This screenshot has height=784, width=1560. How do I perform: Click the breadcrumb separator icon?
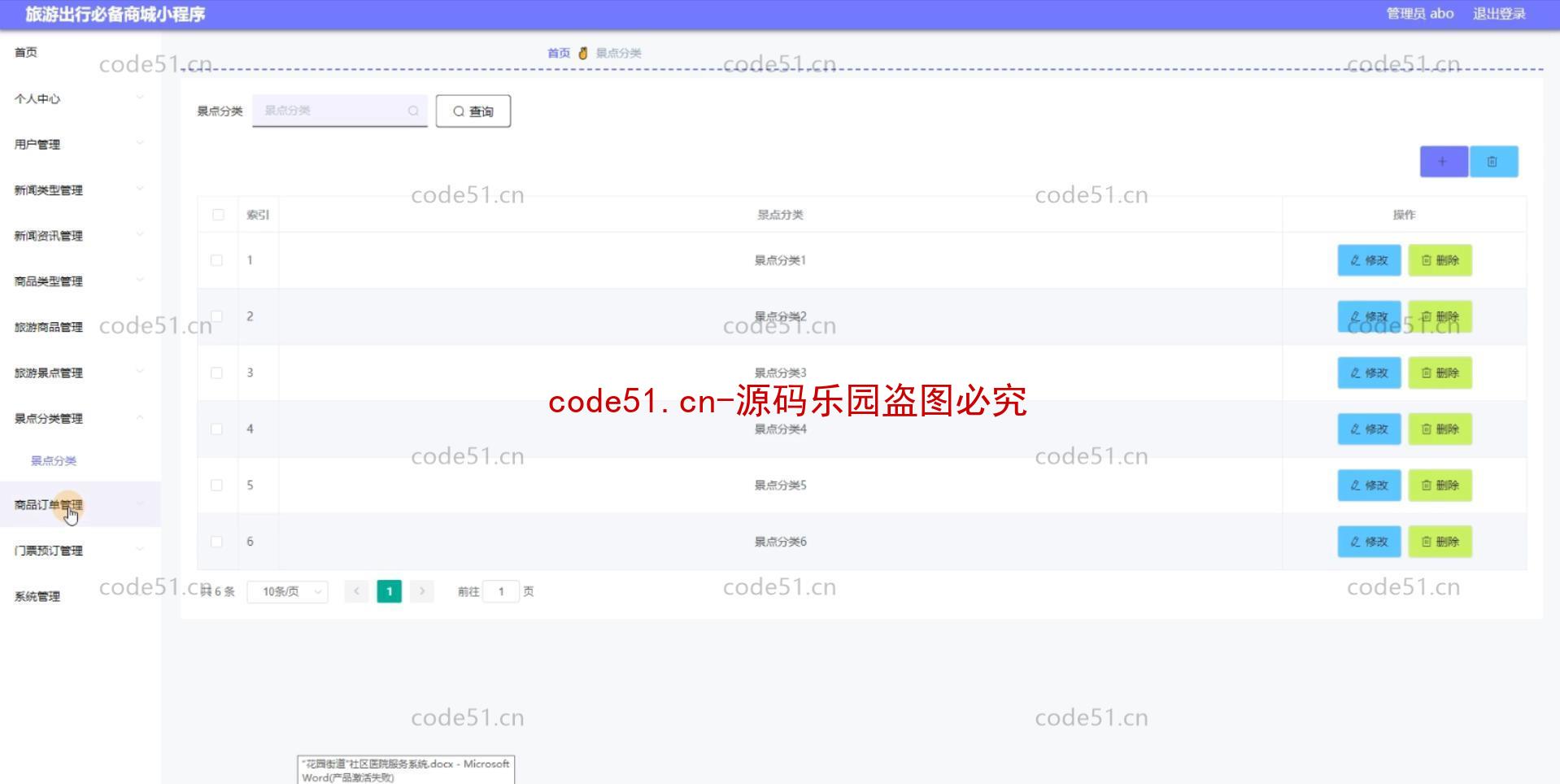(582, 53)
